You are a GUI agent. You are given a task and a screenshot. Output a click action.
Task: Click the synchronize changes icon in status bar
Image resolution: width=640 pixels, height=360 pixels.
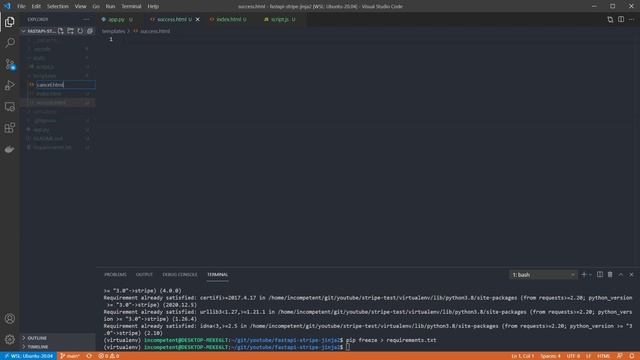click(89, 356)
